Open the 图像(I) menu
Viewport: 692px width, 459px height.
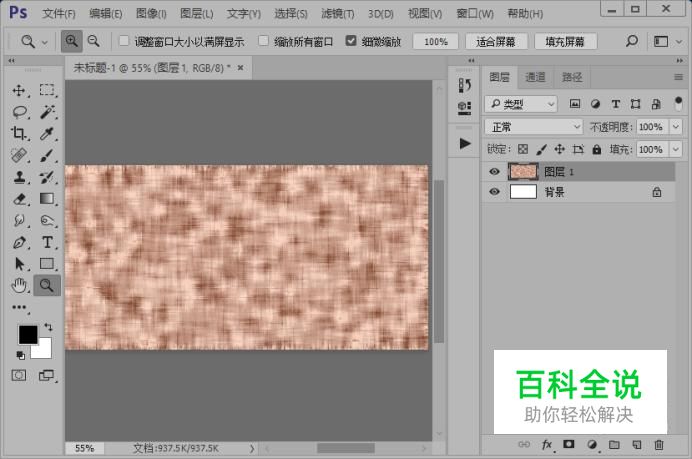151,14
